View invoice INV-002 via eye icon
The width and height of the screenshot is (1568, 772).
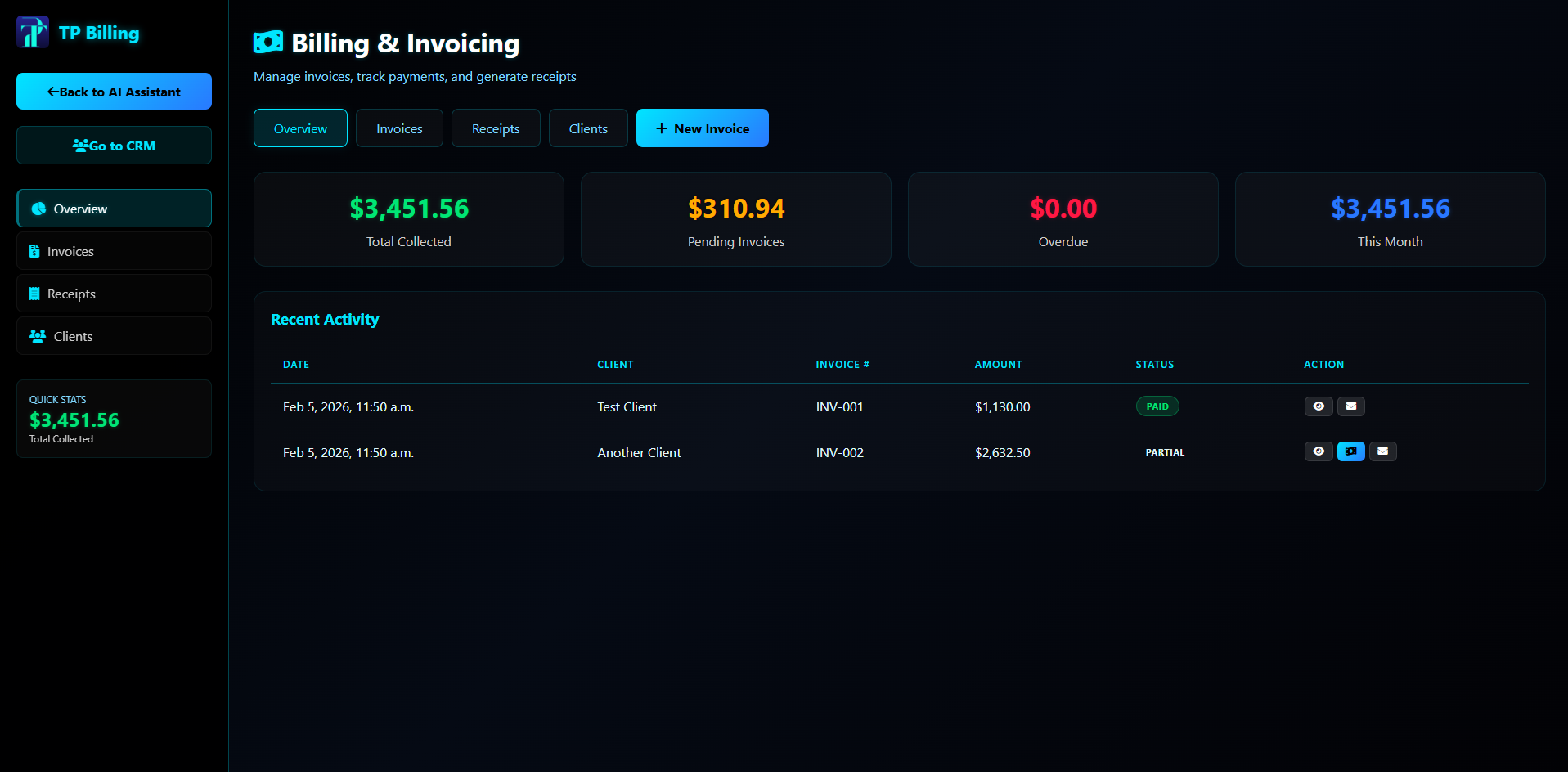click(1318, 451)
